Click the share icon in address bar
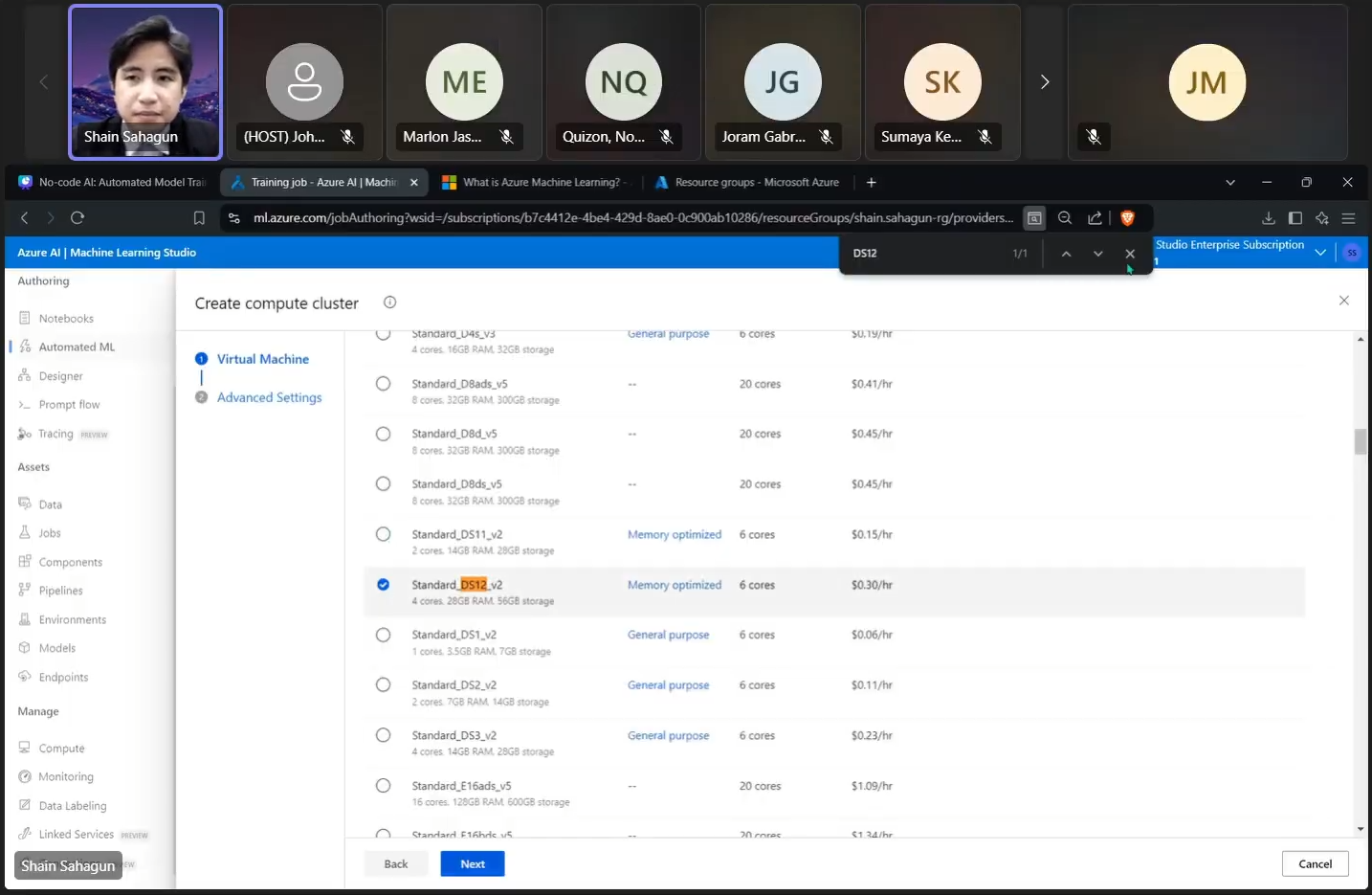 click(1095, 218)
